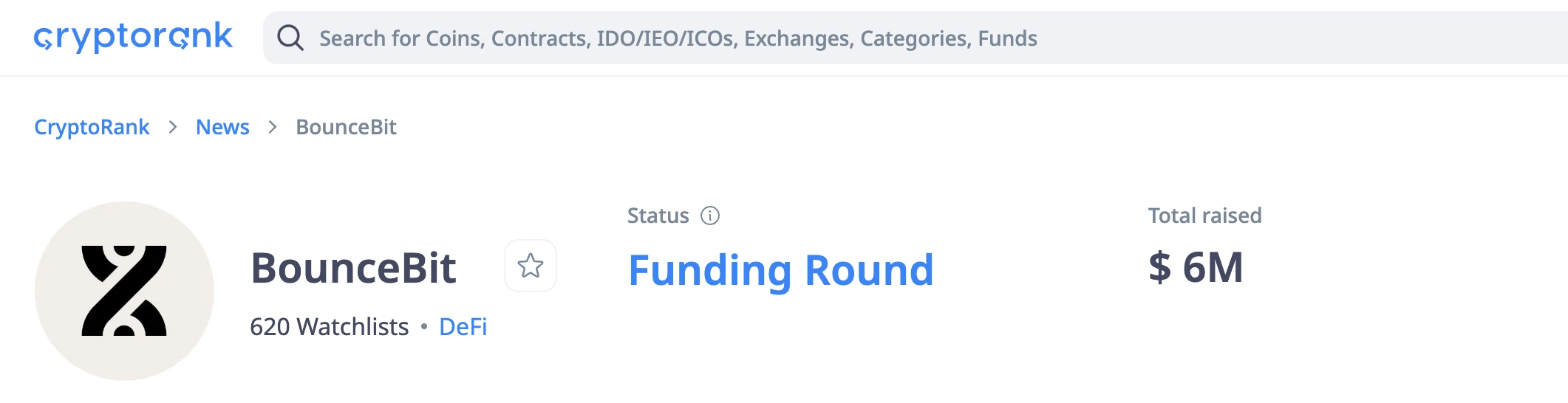Open the CryptoRank breadcrumb link

(92, 127)
